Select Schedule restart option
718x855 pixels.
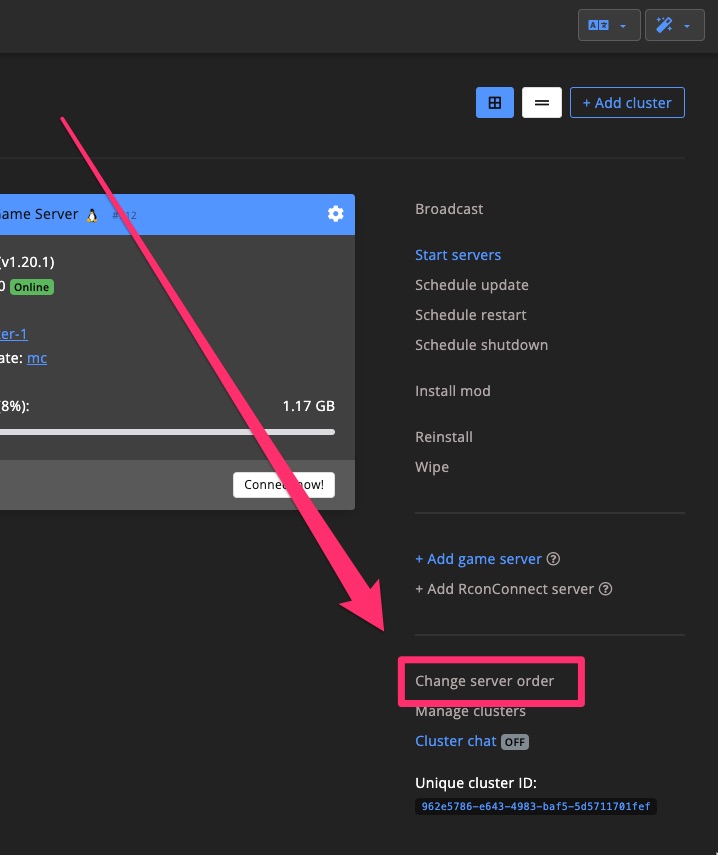pos(470,315)
